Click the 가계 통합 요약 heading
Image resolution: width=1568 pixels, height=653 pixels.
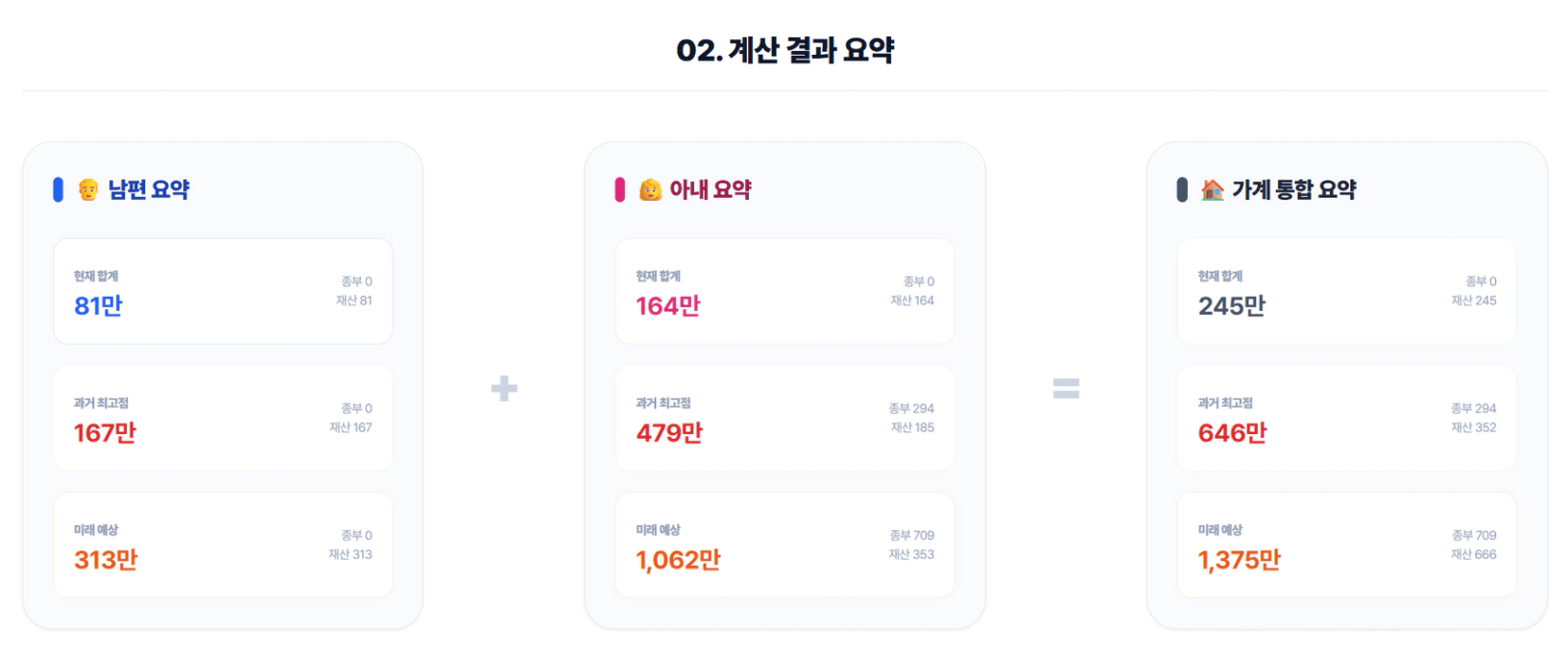pos(1293,190)
